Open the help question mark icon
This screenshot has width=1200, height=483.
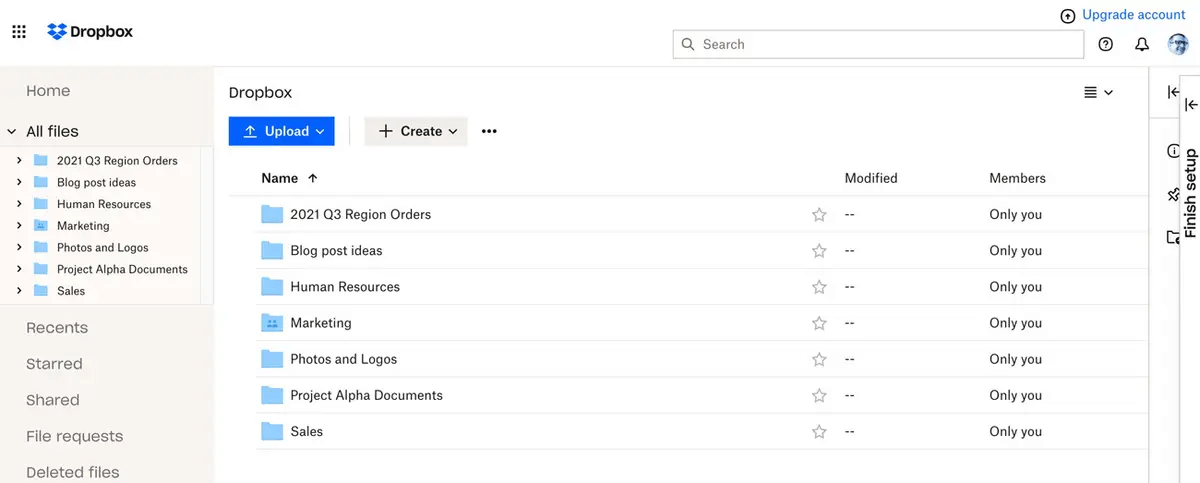(x=1105, y=44)
